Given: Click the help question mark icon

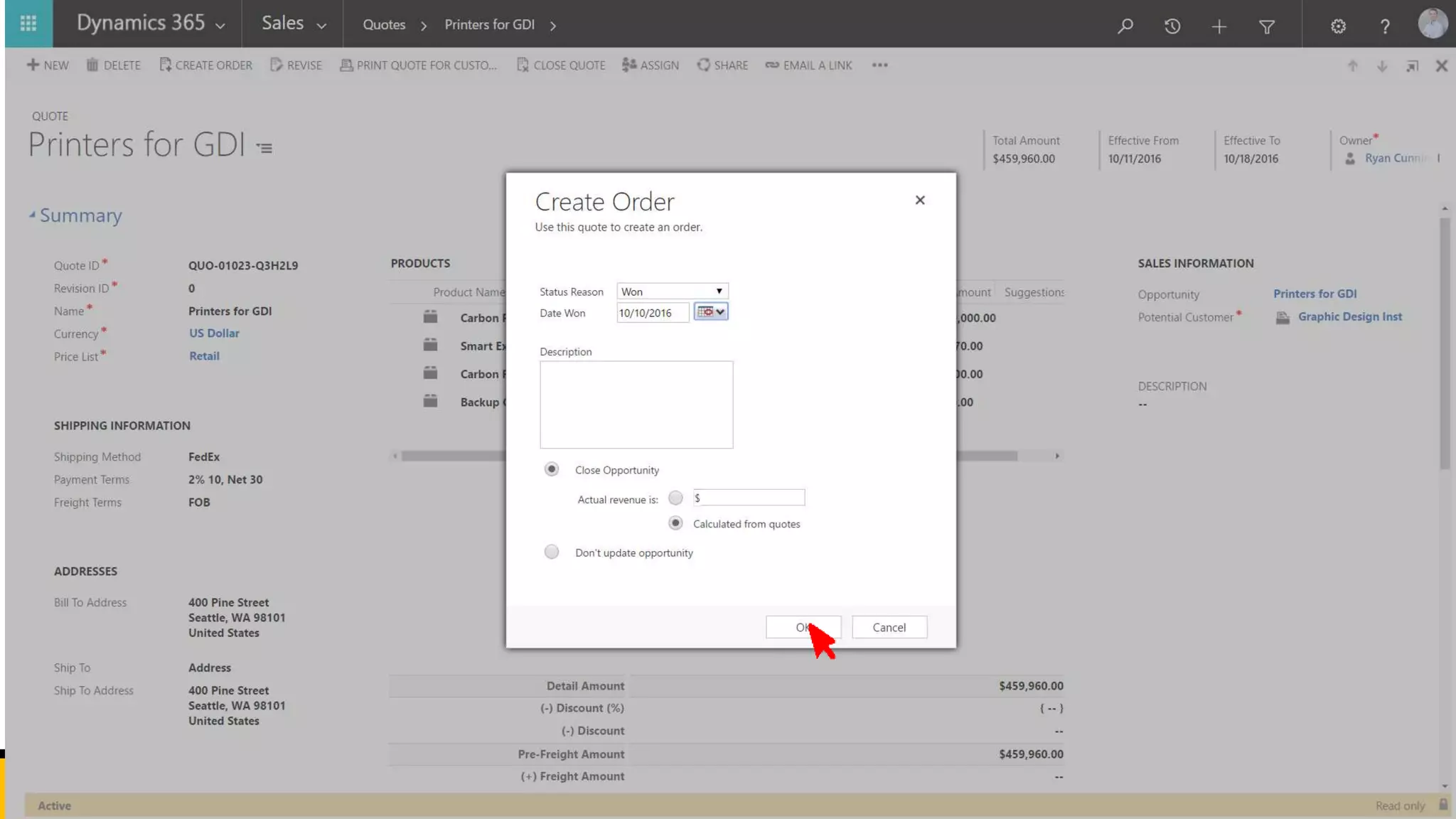Looking at the screenshot, I should (1384, 26).
